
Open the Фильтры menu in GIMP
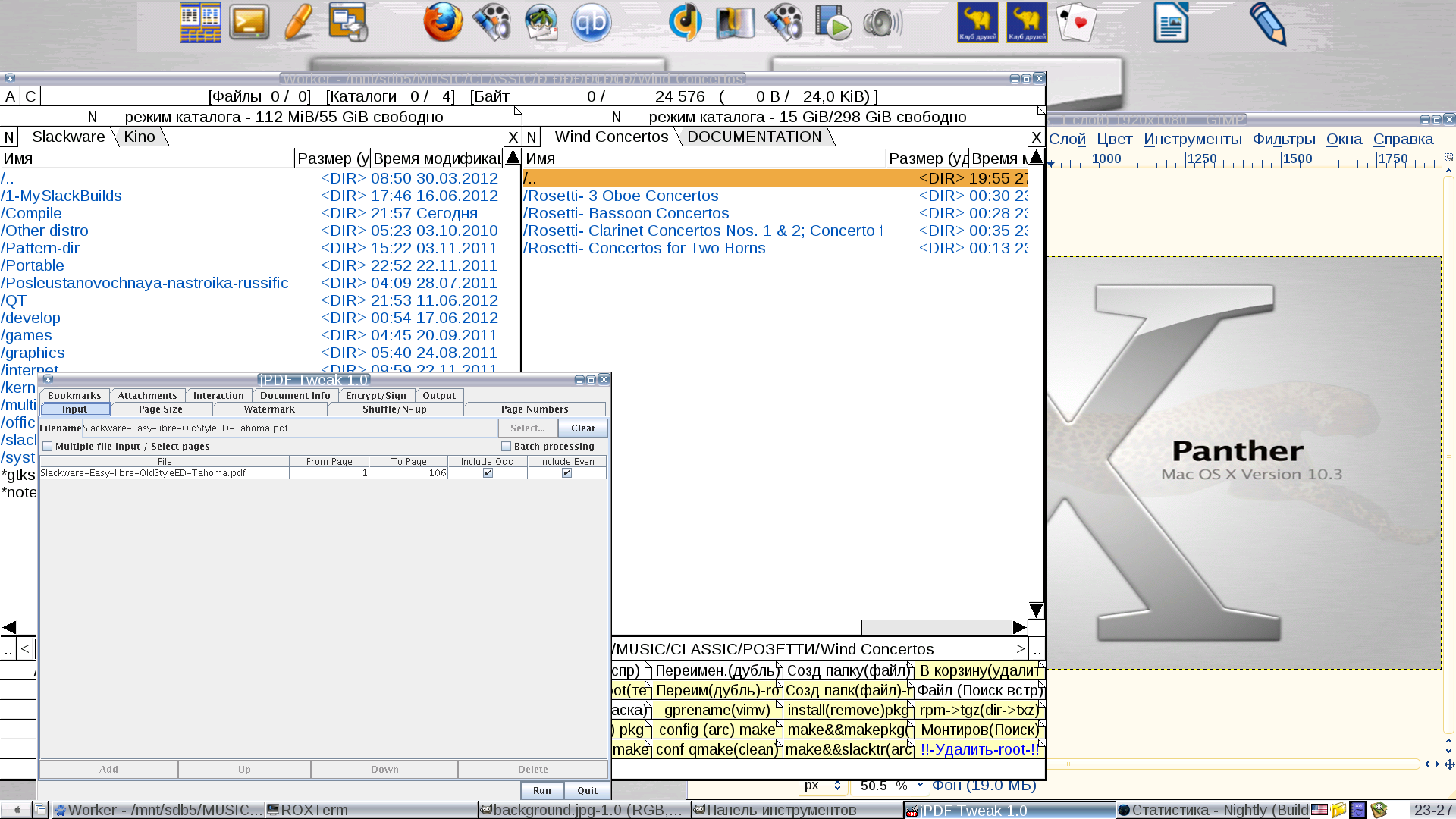click(1284, 139)
